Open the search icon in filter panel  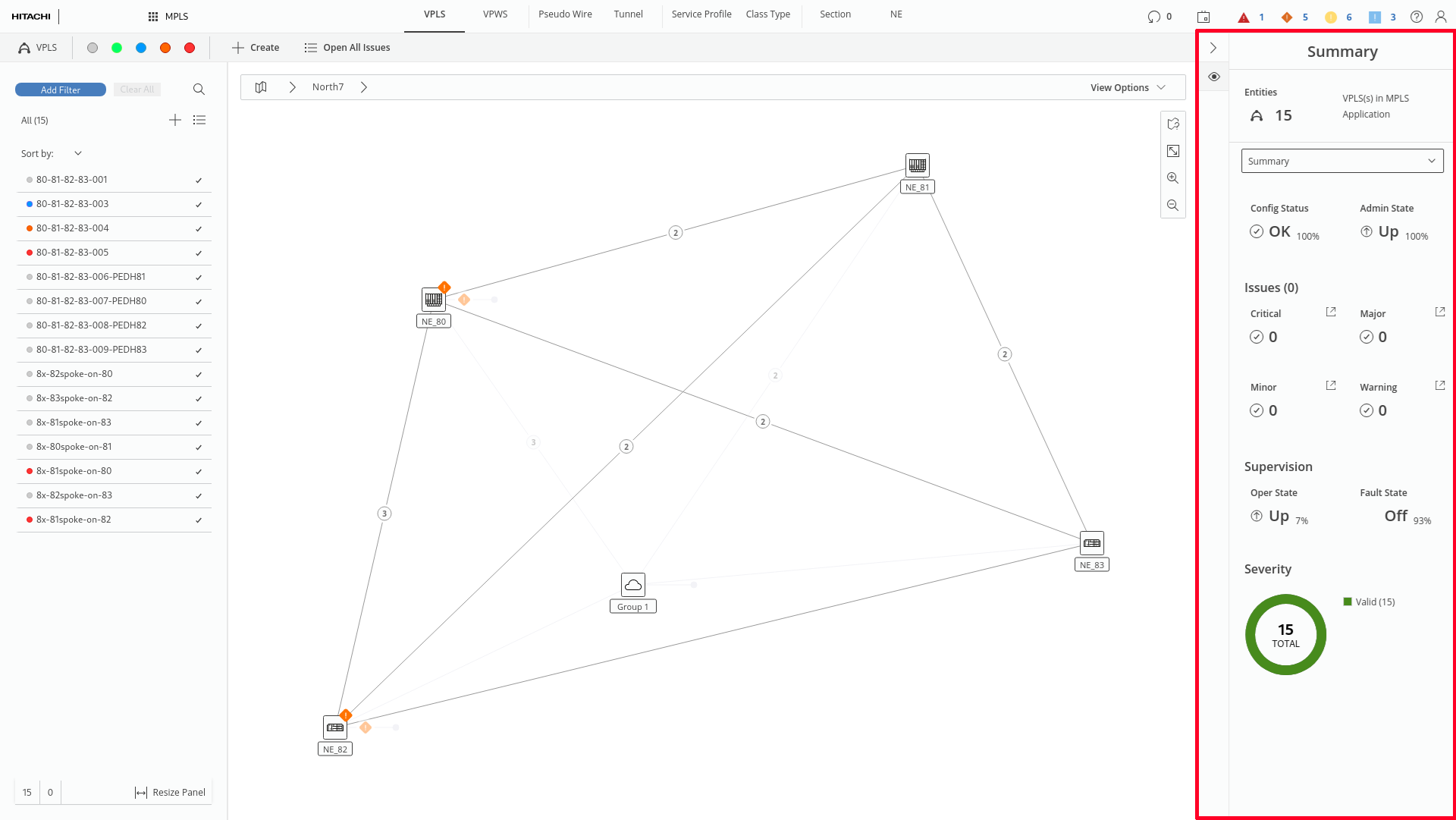[x=199, y=90]
